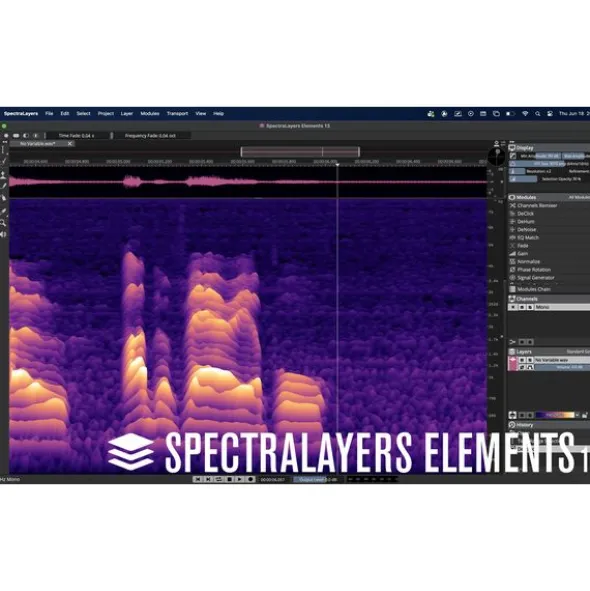
Task: Click the Record transport button
Action: [250, 479]
